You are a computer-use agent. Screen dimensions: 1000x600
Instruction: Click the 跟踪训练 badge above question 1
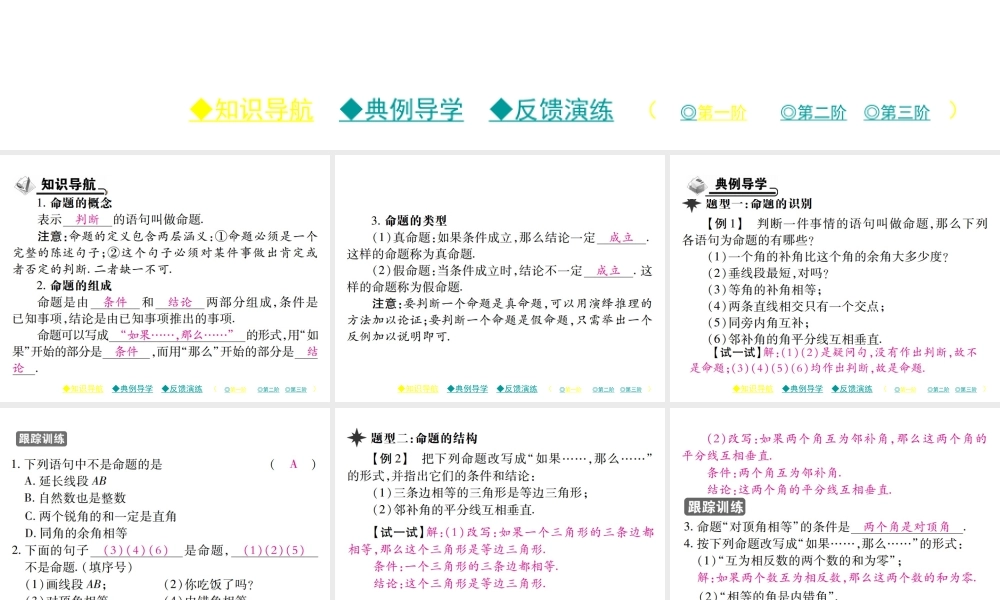click(41, 439)
